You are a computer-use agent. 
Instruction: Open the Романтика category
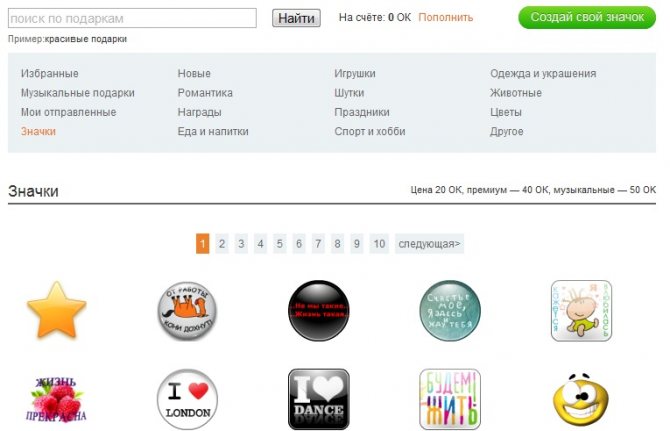tap(205, 93)
